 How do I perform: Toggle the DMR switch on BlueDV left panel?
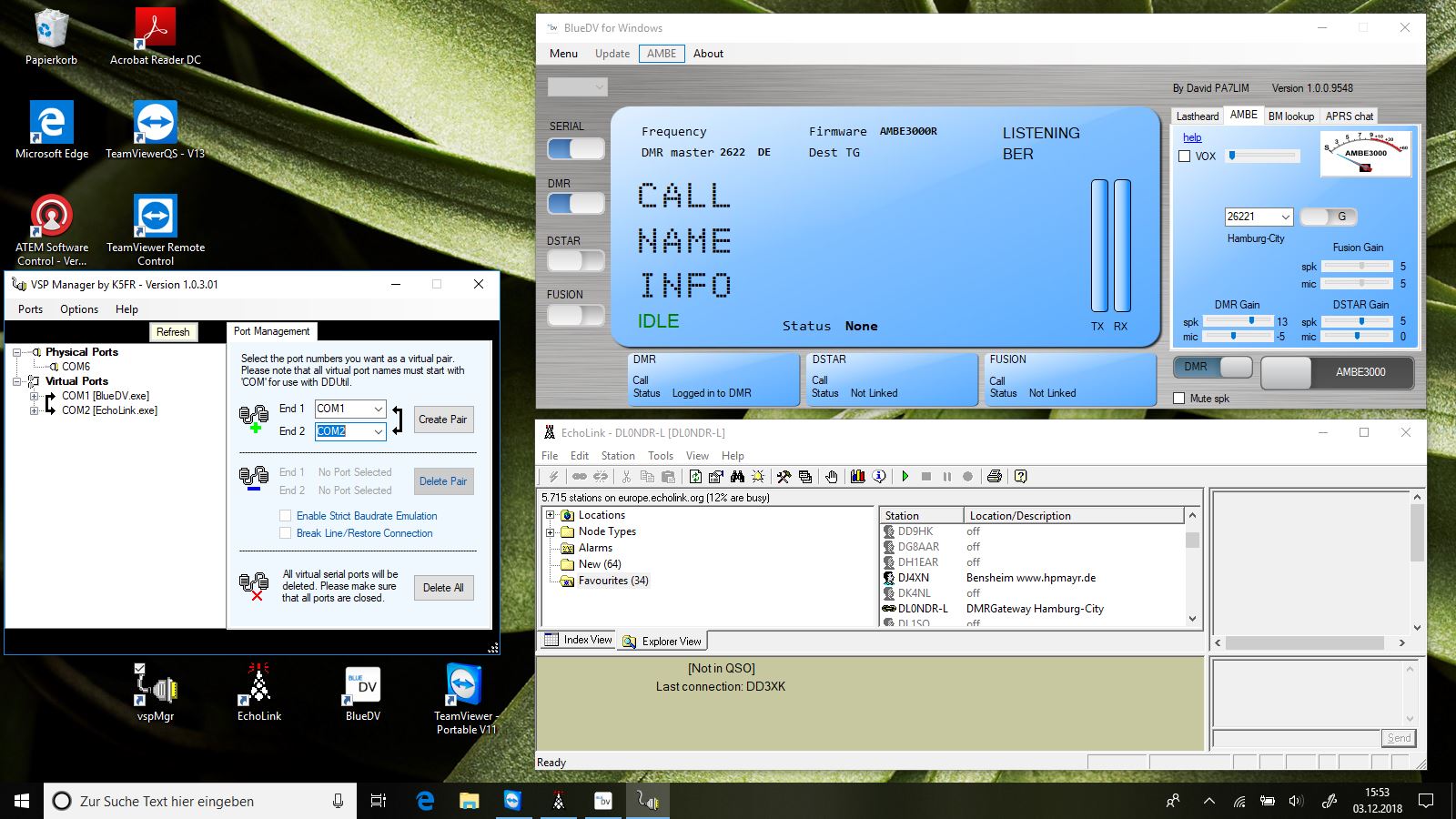pos(576,203)
